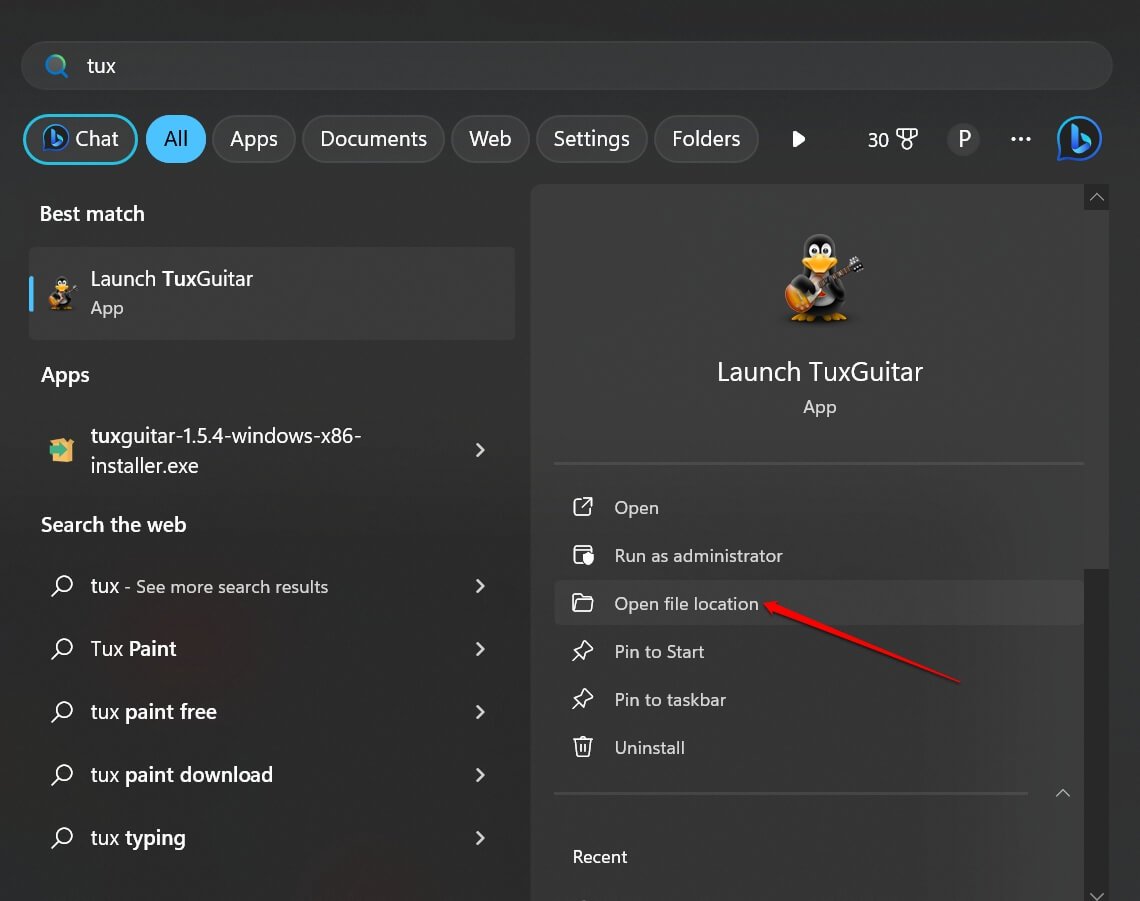Select Open file location option
This screenshot has width=1140, height=901.
[x=686, y=604]
